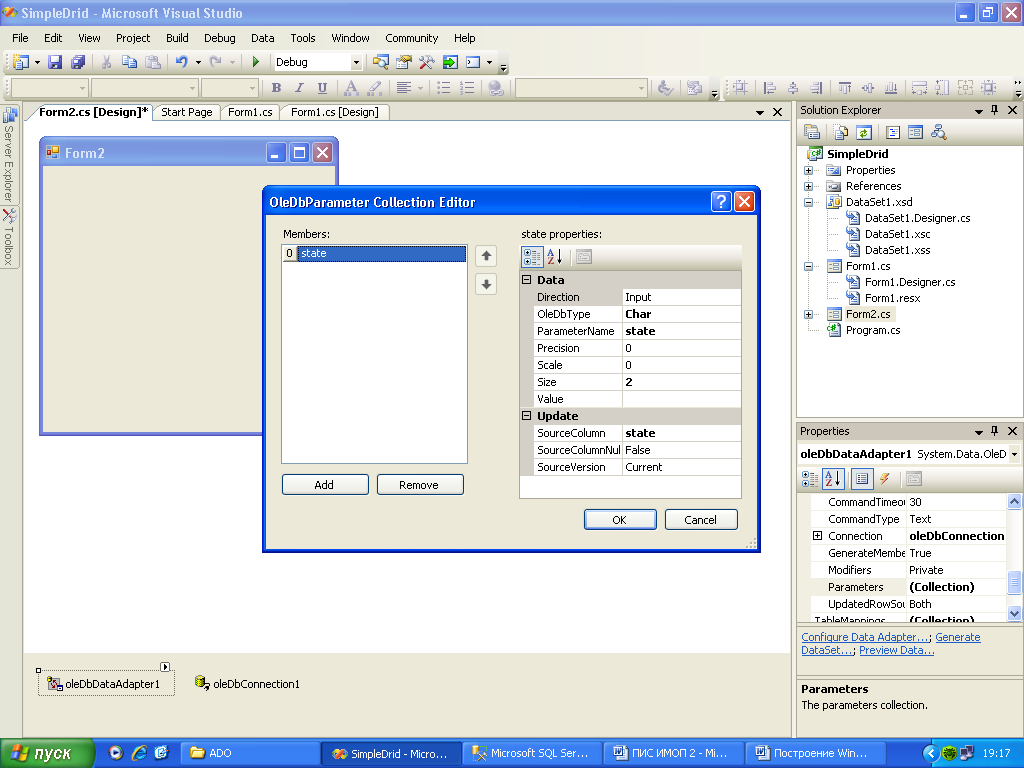
Task: Switch to Microsoft SQL Server taskbar item
Action: pyautogui.click(x=530, y=753)
